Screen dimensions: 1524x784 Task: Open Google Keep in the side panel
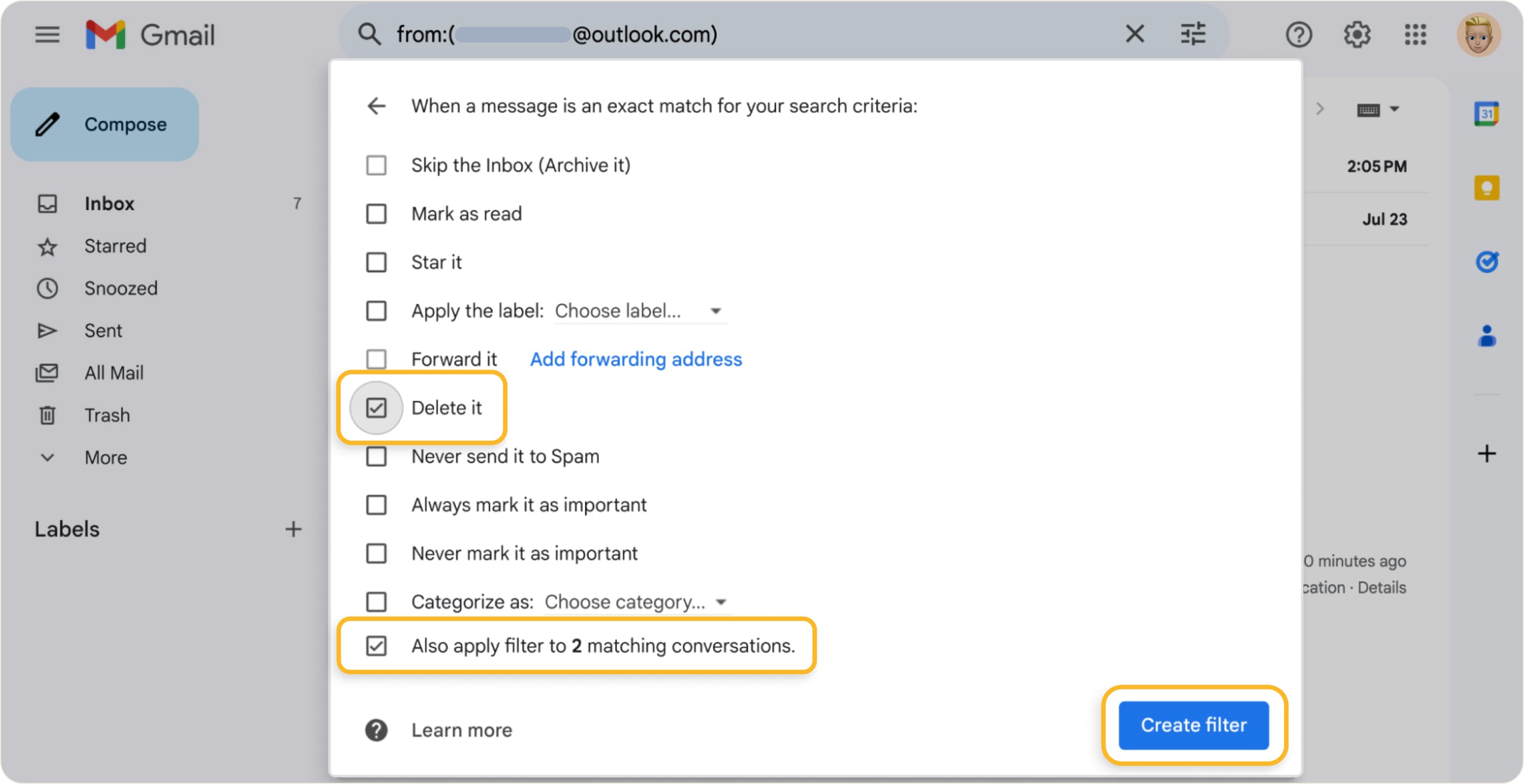[x=1486, y=188]
